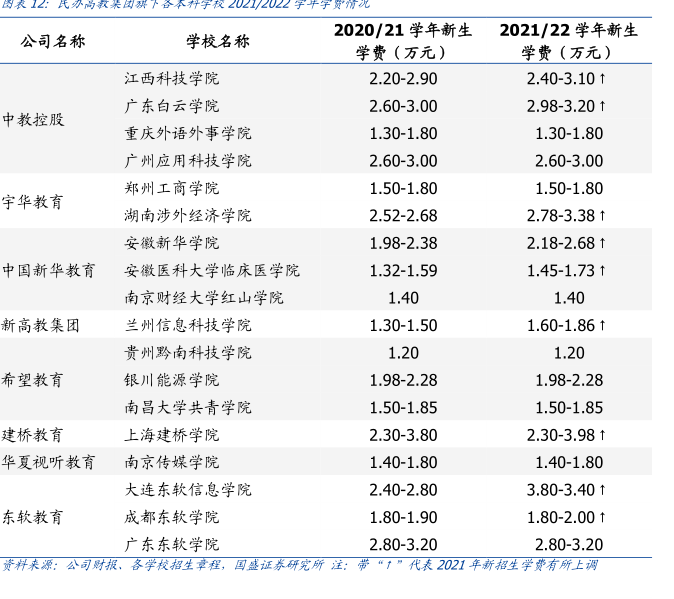Viewport: 674px width, 599px height.
Task: Click the up arrow after 2.78-3.38
Action: [603, 216]
